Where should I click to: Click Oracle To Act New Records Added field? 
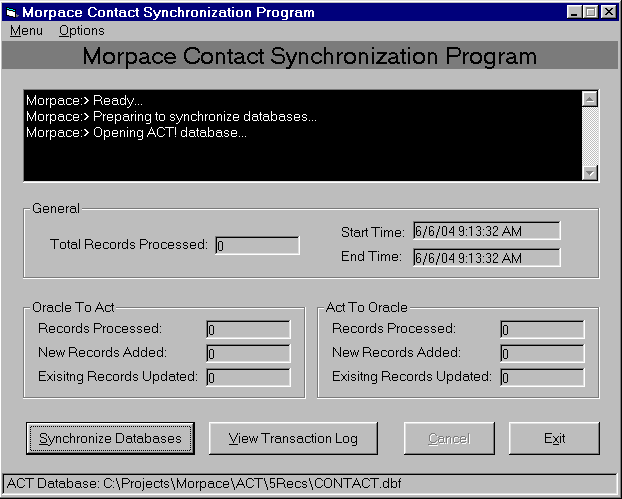248,353
